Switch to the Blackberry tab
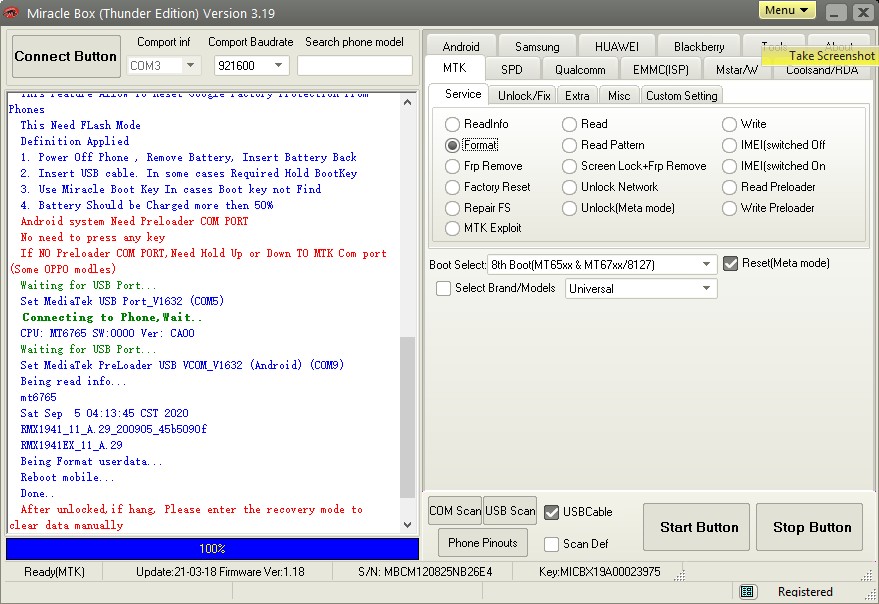 click(698, 47)
